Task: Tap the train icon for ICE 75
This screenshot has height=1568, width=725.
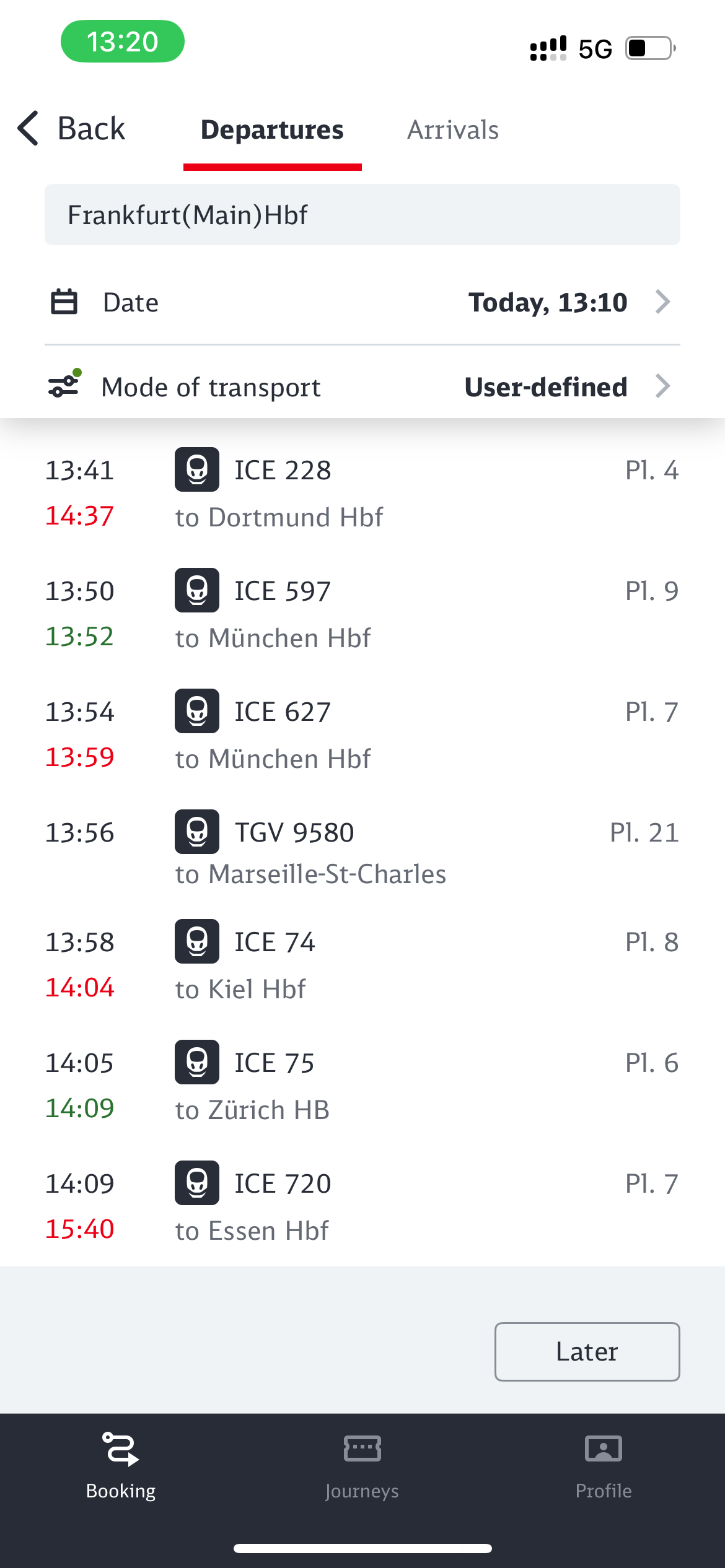Action: tap(197, 1062)
